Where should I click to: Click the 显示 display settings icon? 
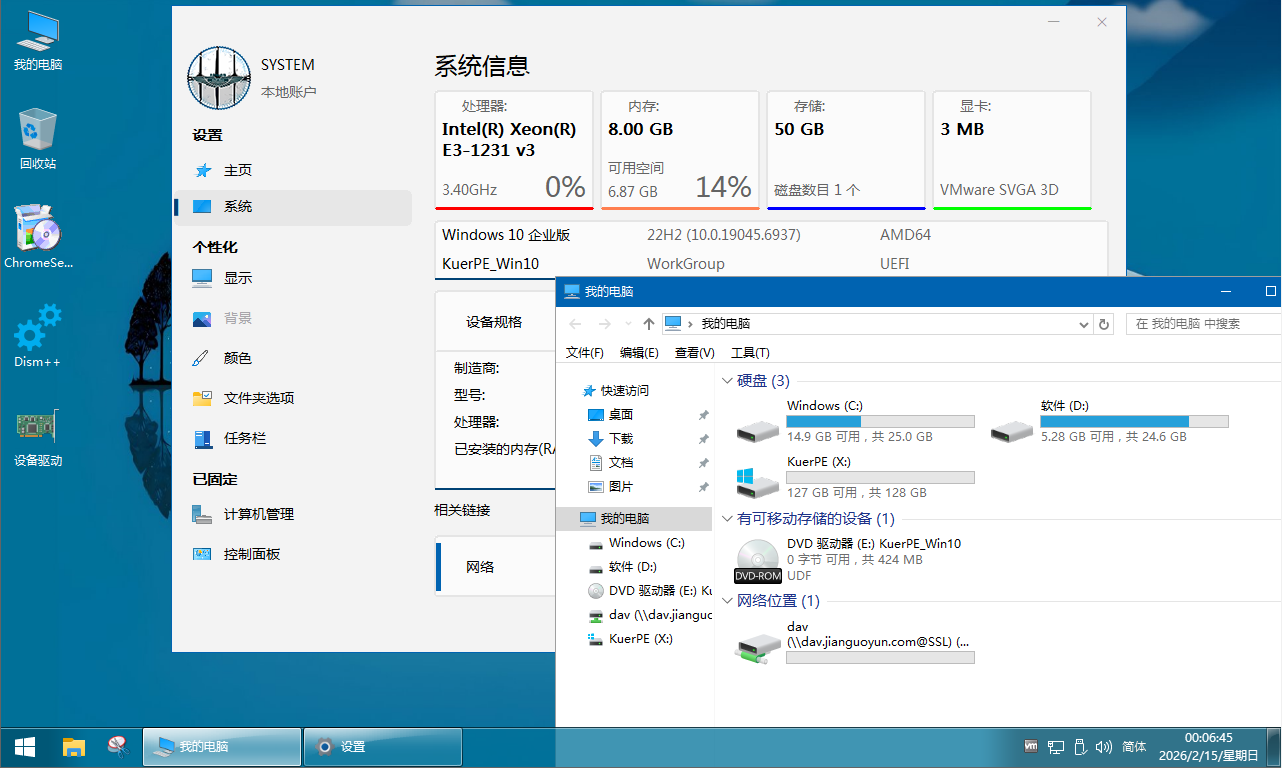[202, 278]
